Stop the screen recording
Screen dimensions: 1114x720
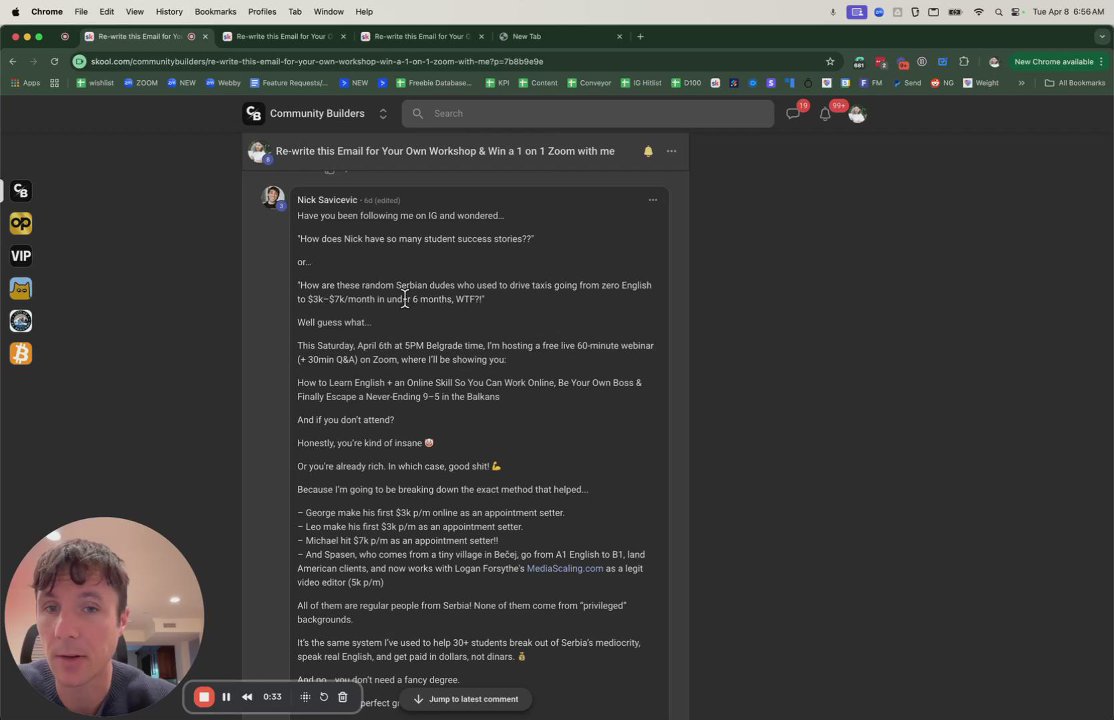pos(204,697)
